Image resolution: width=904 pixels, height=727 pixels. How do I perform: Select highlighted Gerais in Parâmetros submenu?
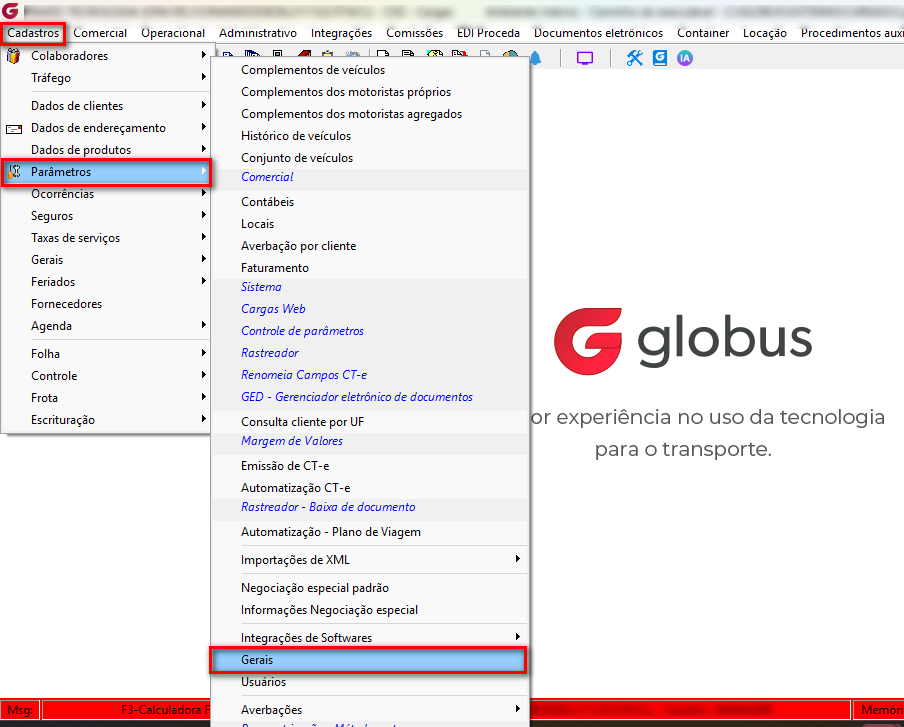click(368, 660)
